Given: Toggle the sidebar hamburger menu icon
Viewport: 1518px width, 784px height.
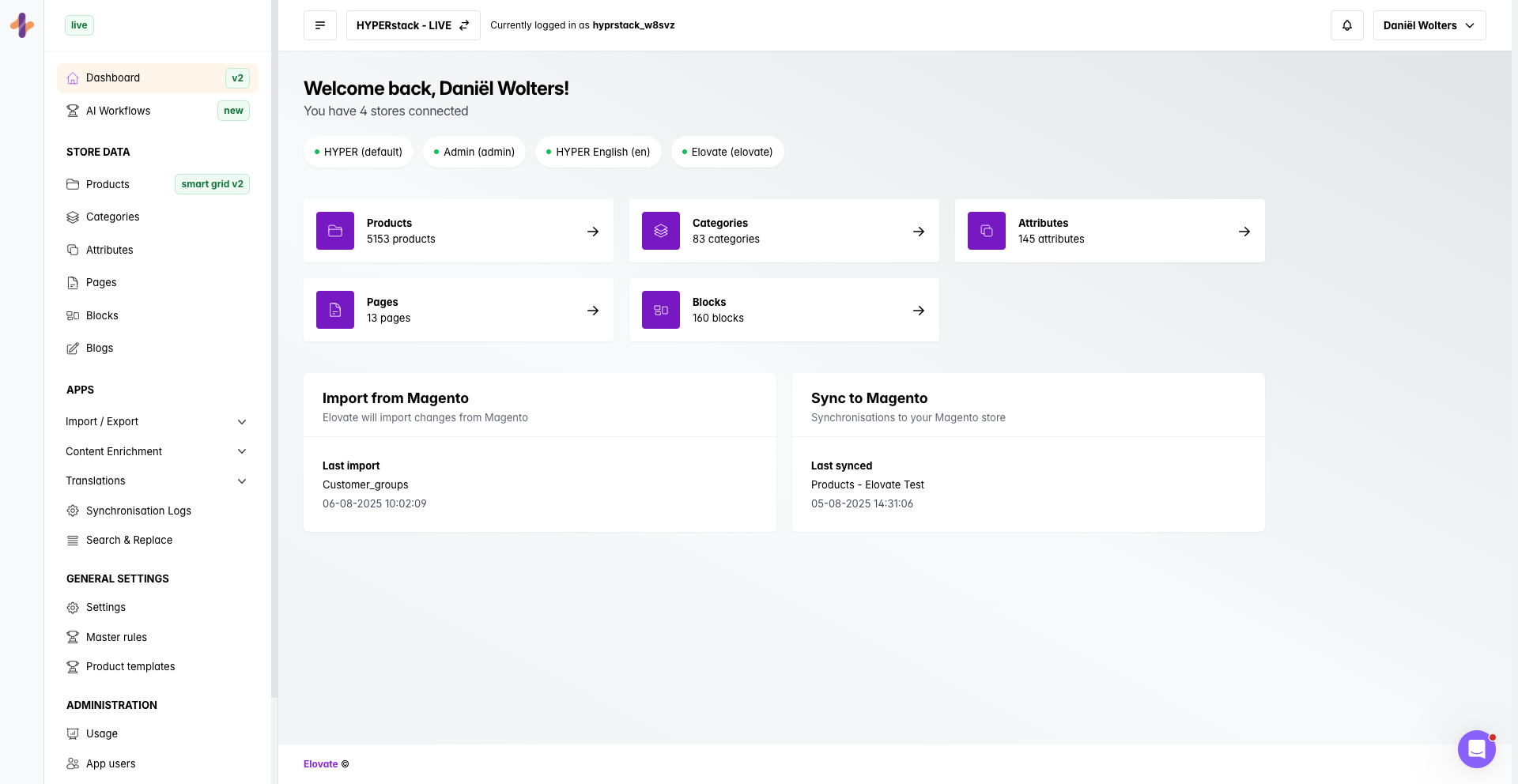Looking at the screenshot, I should (x=320, y=25).
